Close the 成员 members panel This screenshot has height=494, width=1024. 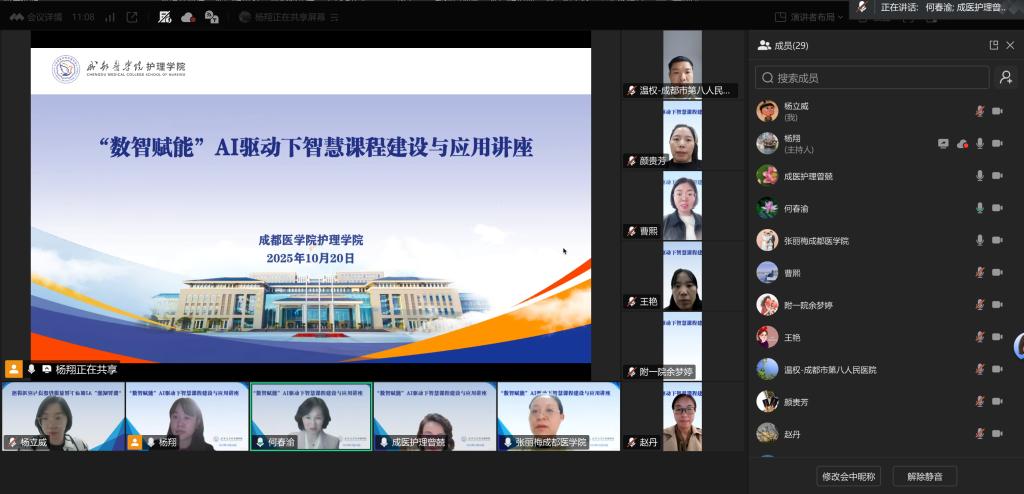[1010, 45]
